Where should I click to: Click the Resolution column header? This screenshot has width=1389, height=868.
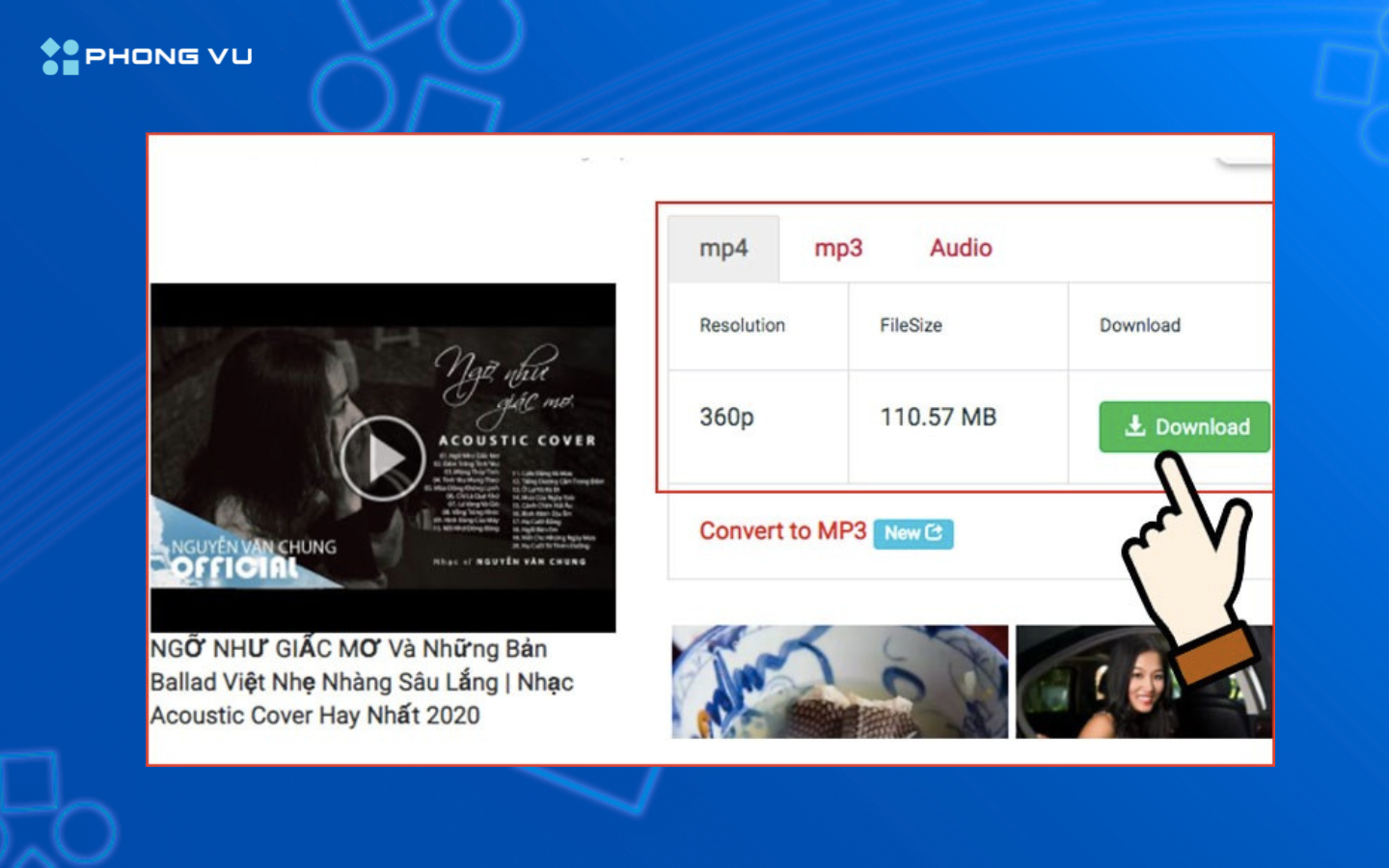[742, 325]
